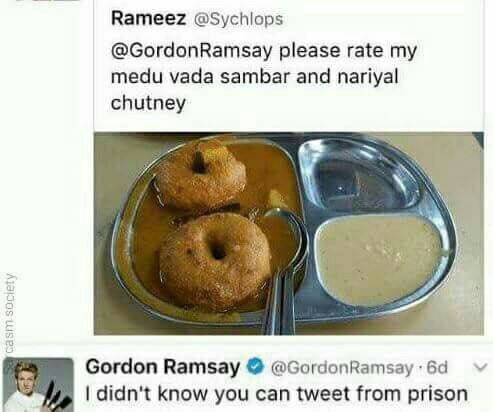Expand the tweet options chevron
This screenshot has height=412, width=493.
pyautogui.click(x=480, y=367)
